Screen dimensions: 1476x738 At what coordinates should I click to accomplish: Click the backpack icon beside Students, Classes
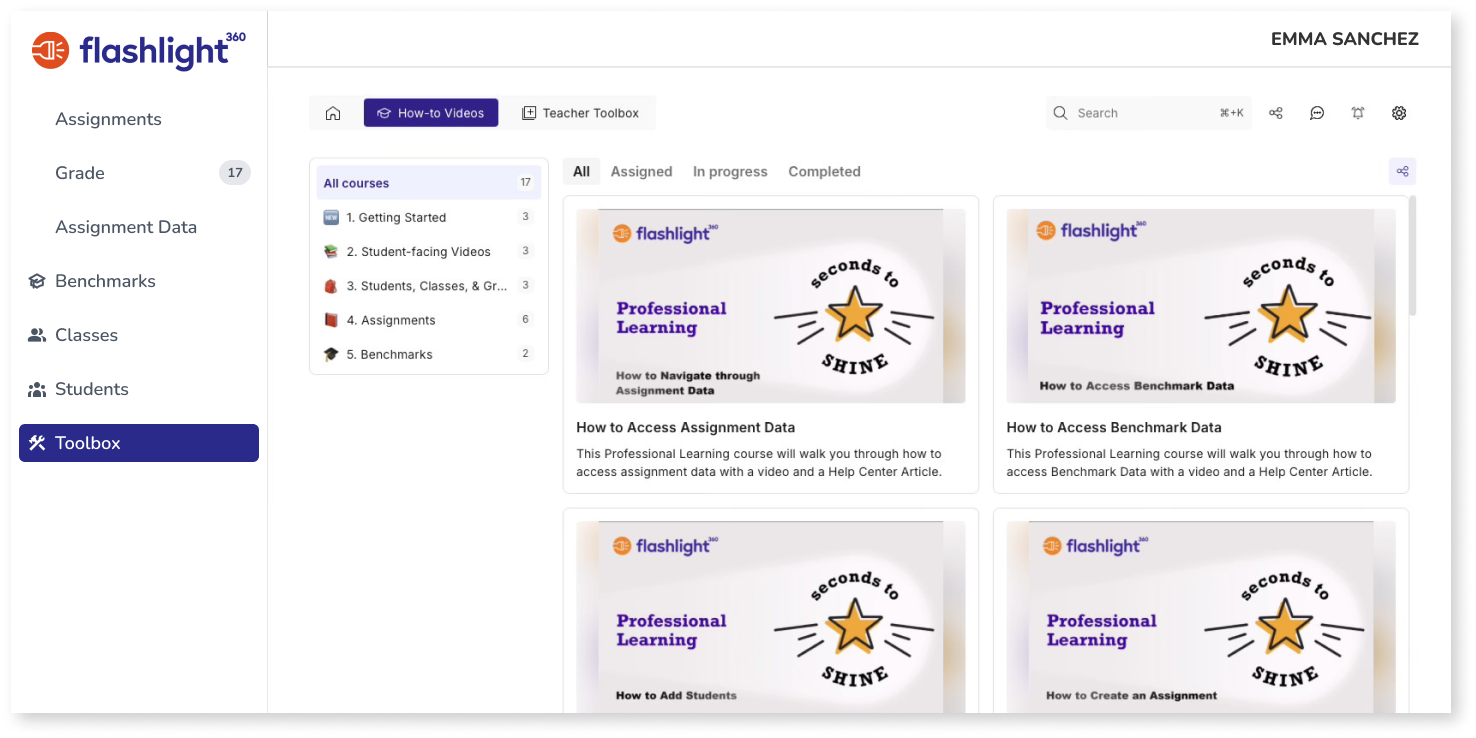click(331, 286)
